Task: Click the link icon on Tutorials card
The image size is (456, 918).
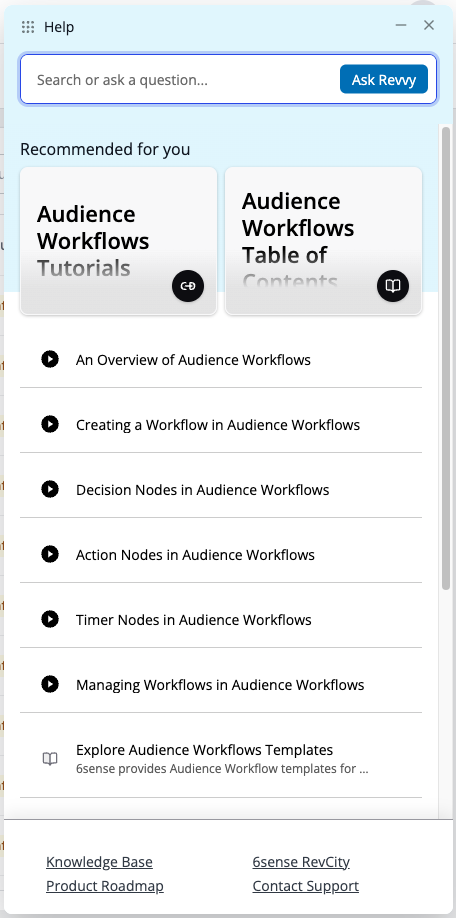Action: tap(188, 286)
